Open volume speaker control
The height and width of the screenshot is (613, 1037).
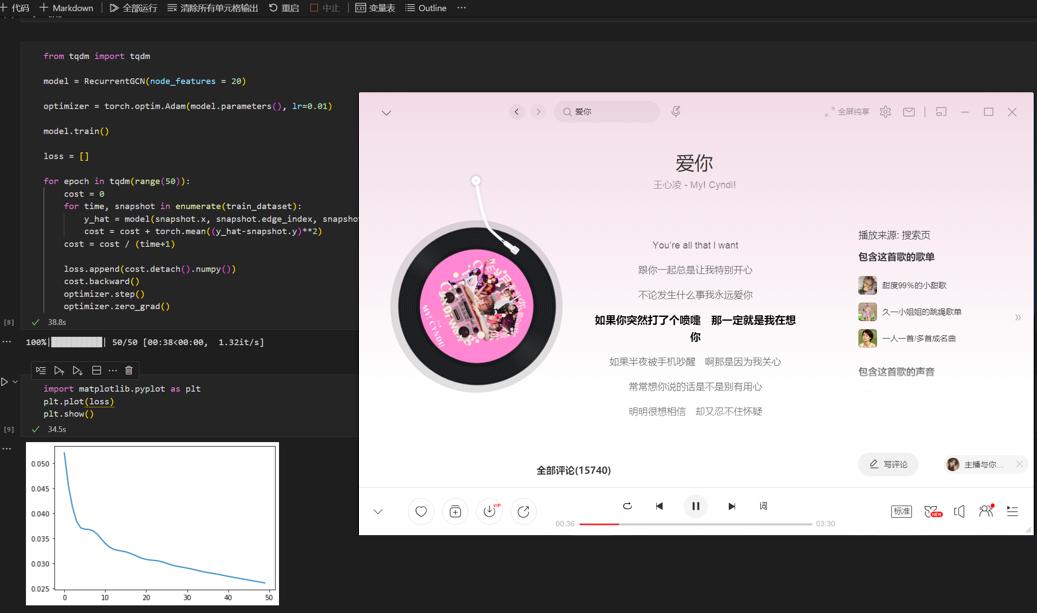[959, 511]
